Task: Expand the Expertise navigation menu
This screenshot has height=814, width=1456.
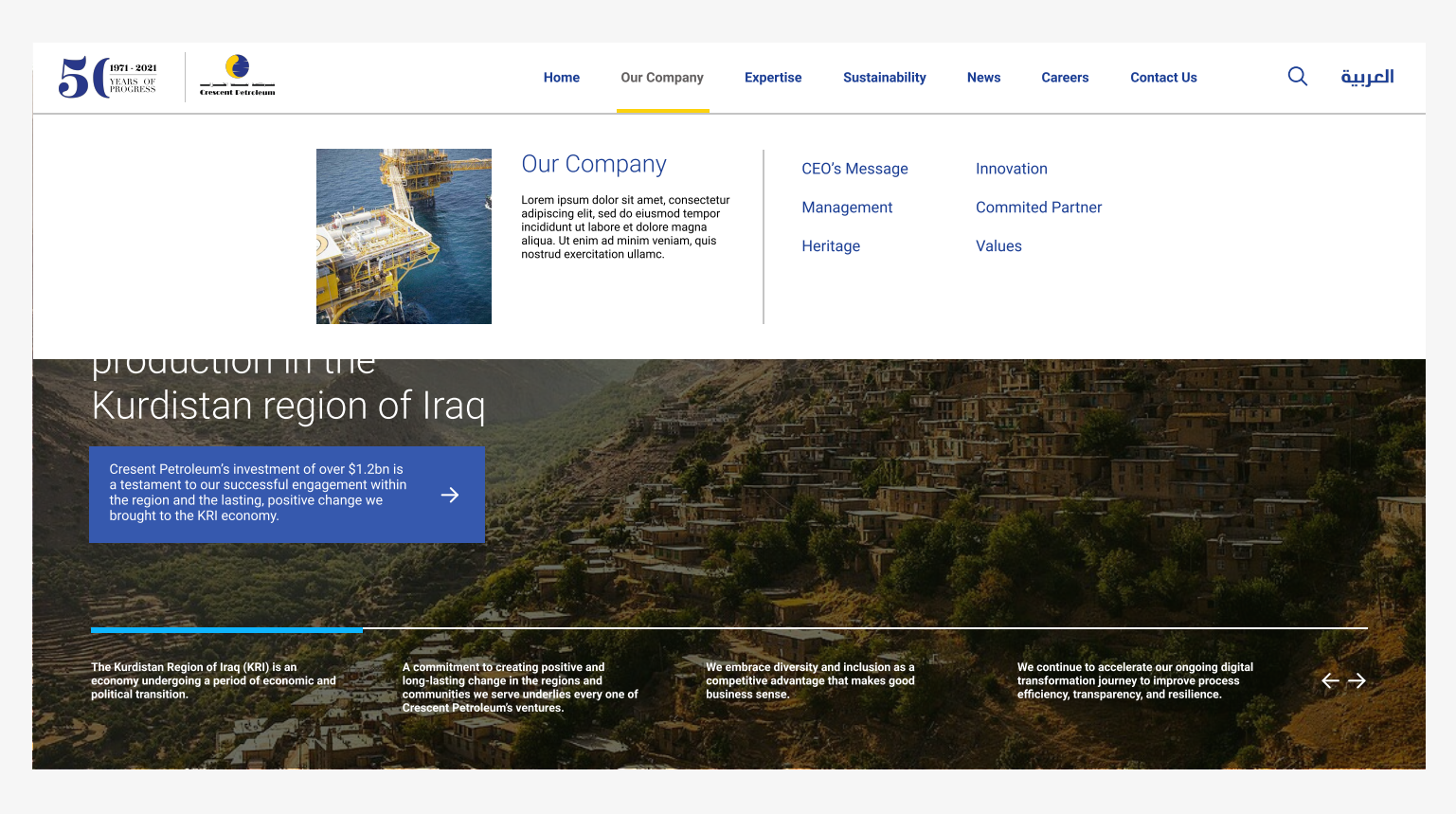Action: [x=773, y=78]
